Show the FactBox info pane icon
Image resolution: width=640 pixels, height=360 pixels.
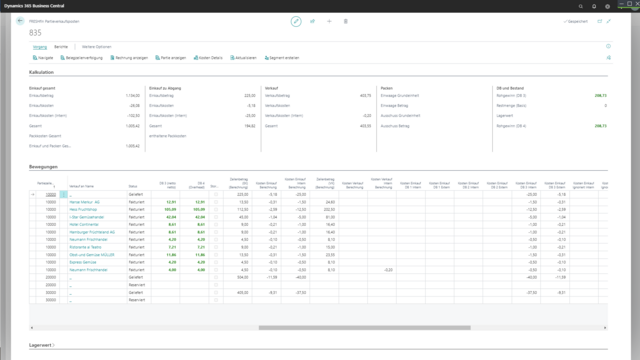coord(608,47)
